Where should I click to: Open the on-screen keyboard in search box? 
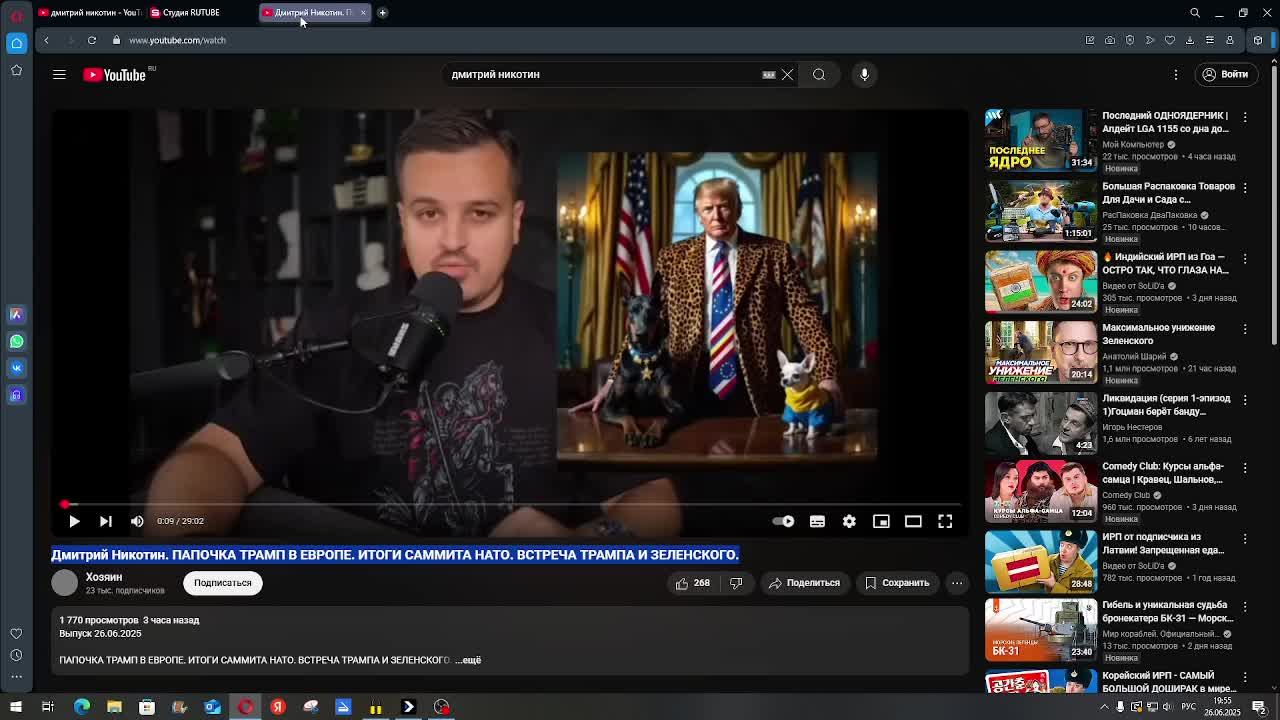[769, 74]
